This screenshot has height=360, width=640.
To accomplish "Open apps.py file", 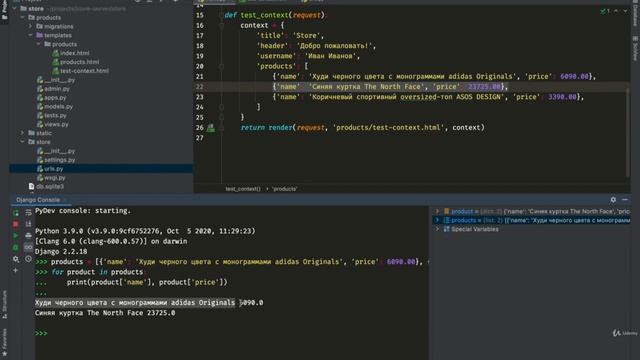I will click(x=55, y=98).
